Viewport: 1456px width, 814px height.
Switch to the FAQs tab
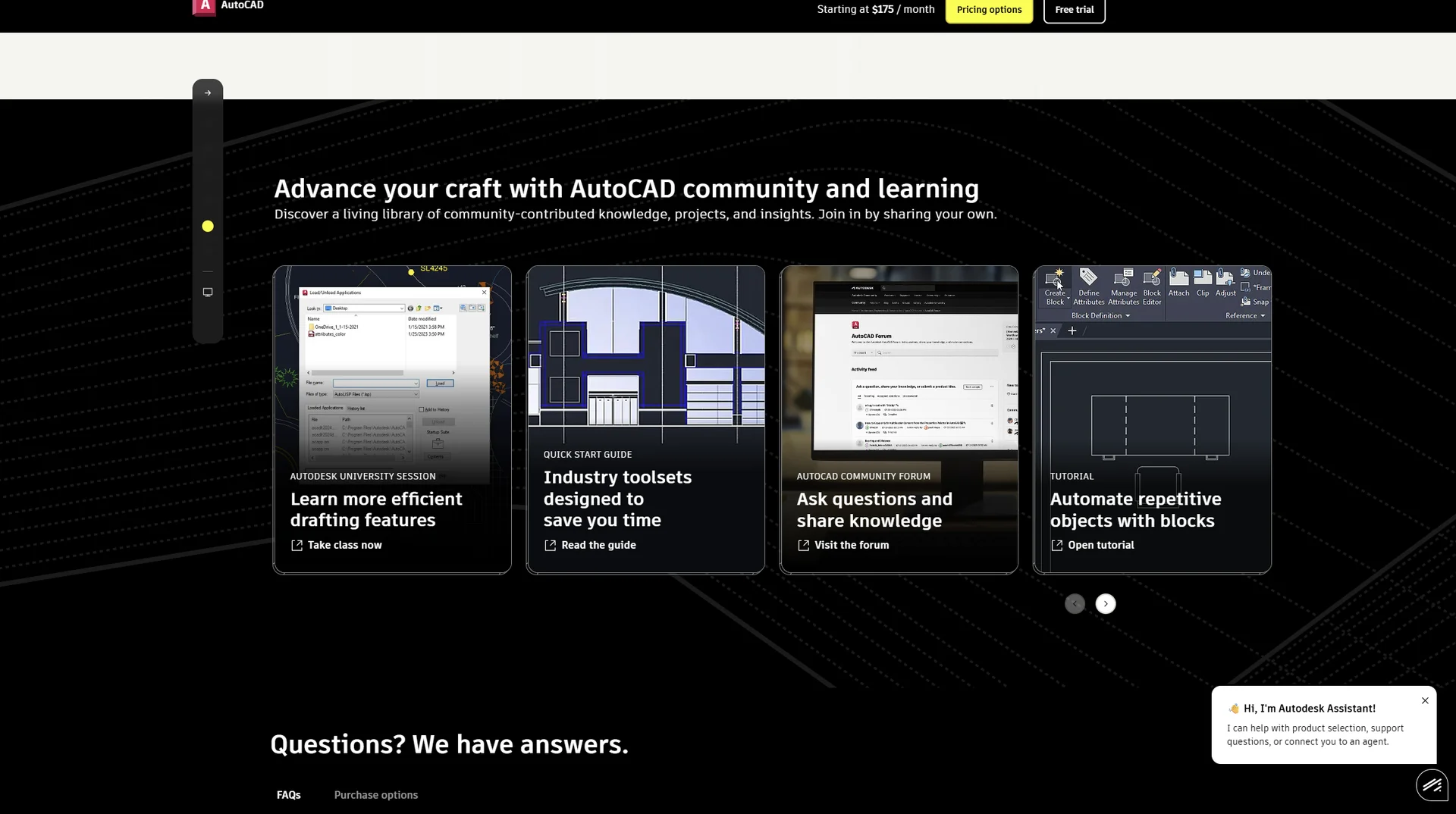(289, 795)
